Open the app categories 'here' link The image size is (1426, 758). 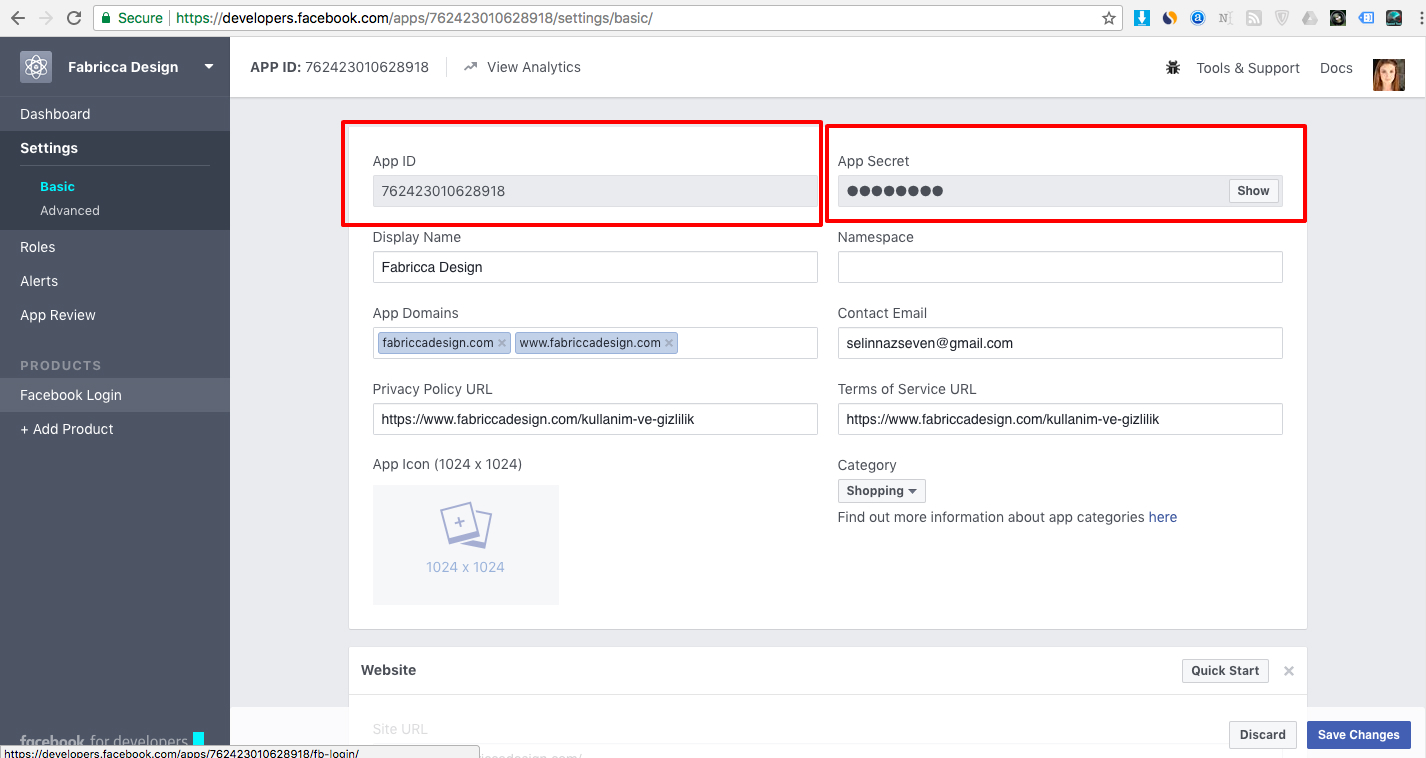(x=1162, y=517)
